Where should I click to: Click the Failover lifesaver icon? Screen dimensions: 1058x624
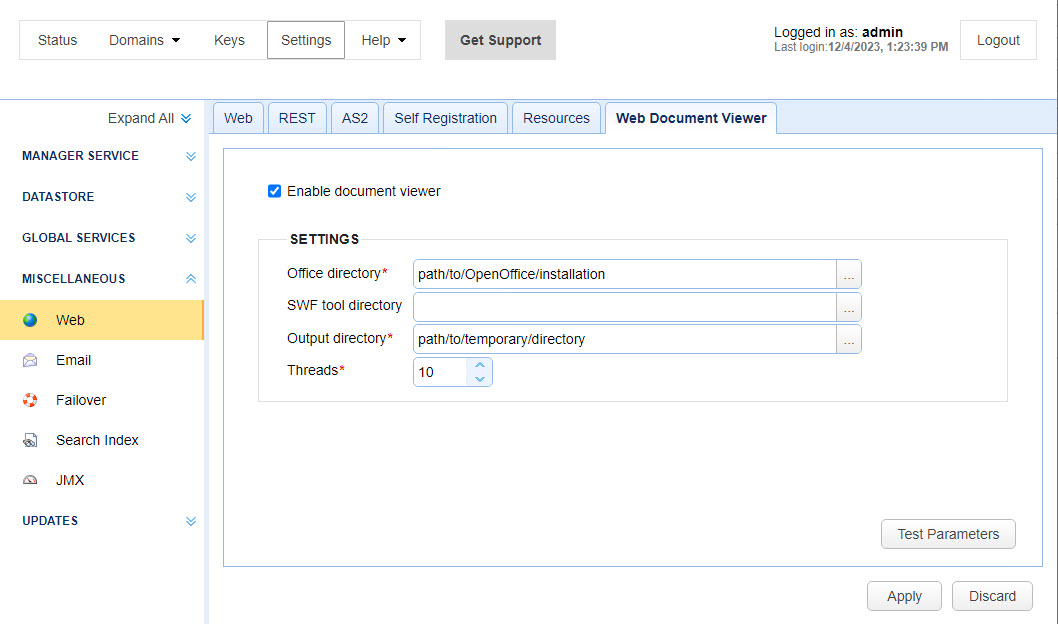click(31, 400)
